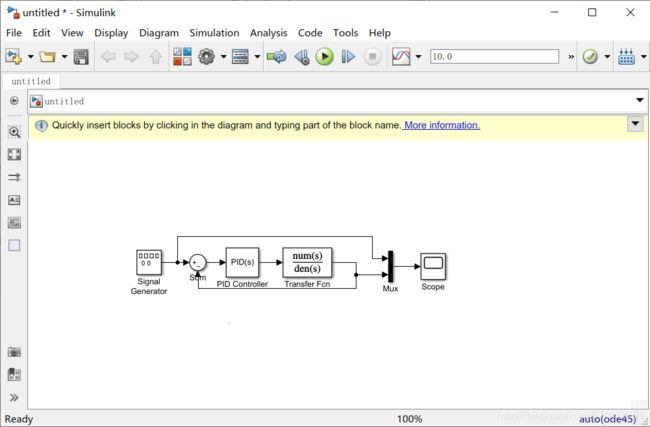
Task: Click the Stop simulation button
Action: (372, 56)
